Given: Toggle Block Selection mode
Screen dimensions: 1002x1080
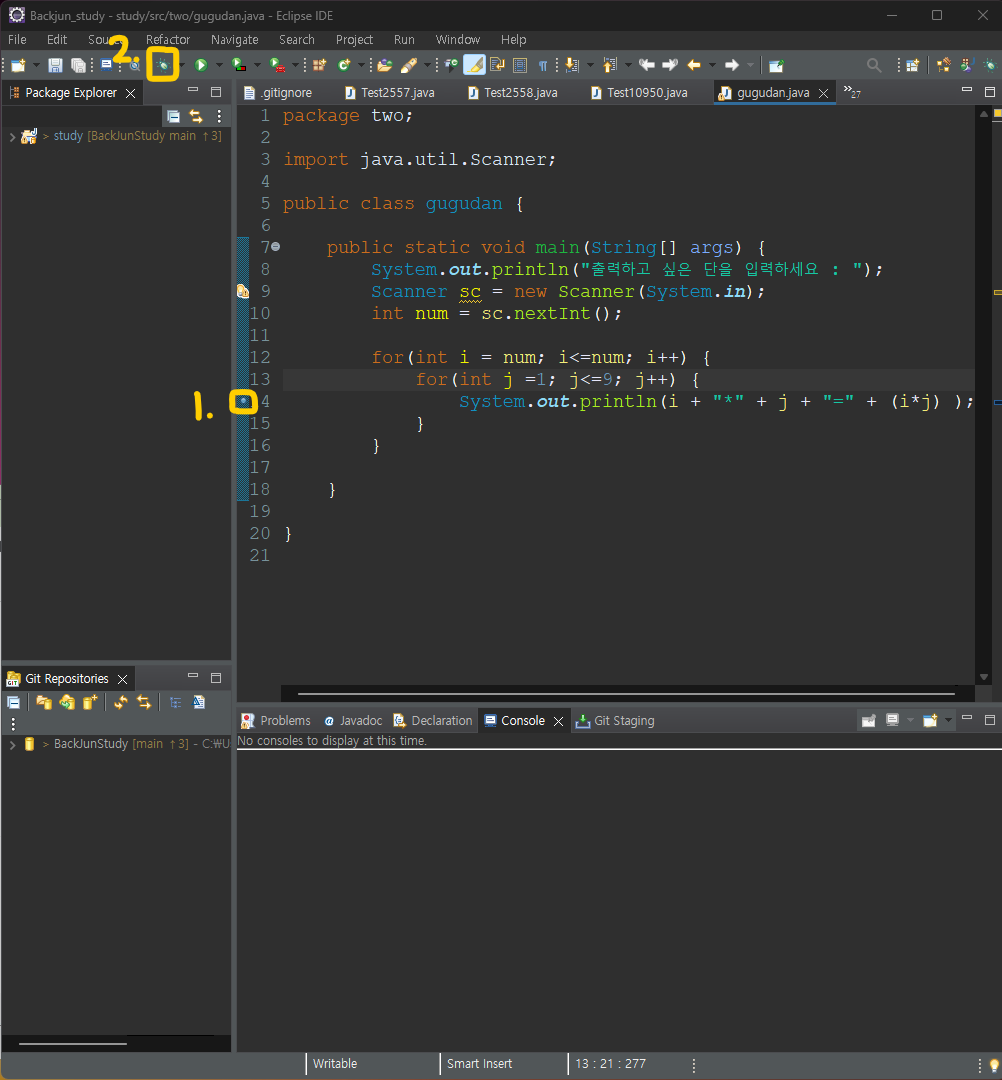Looking at the screenshot, I should point(521,65).
